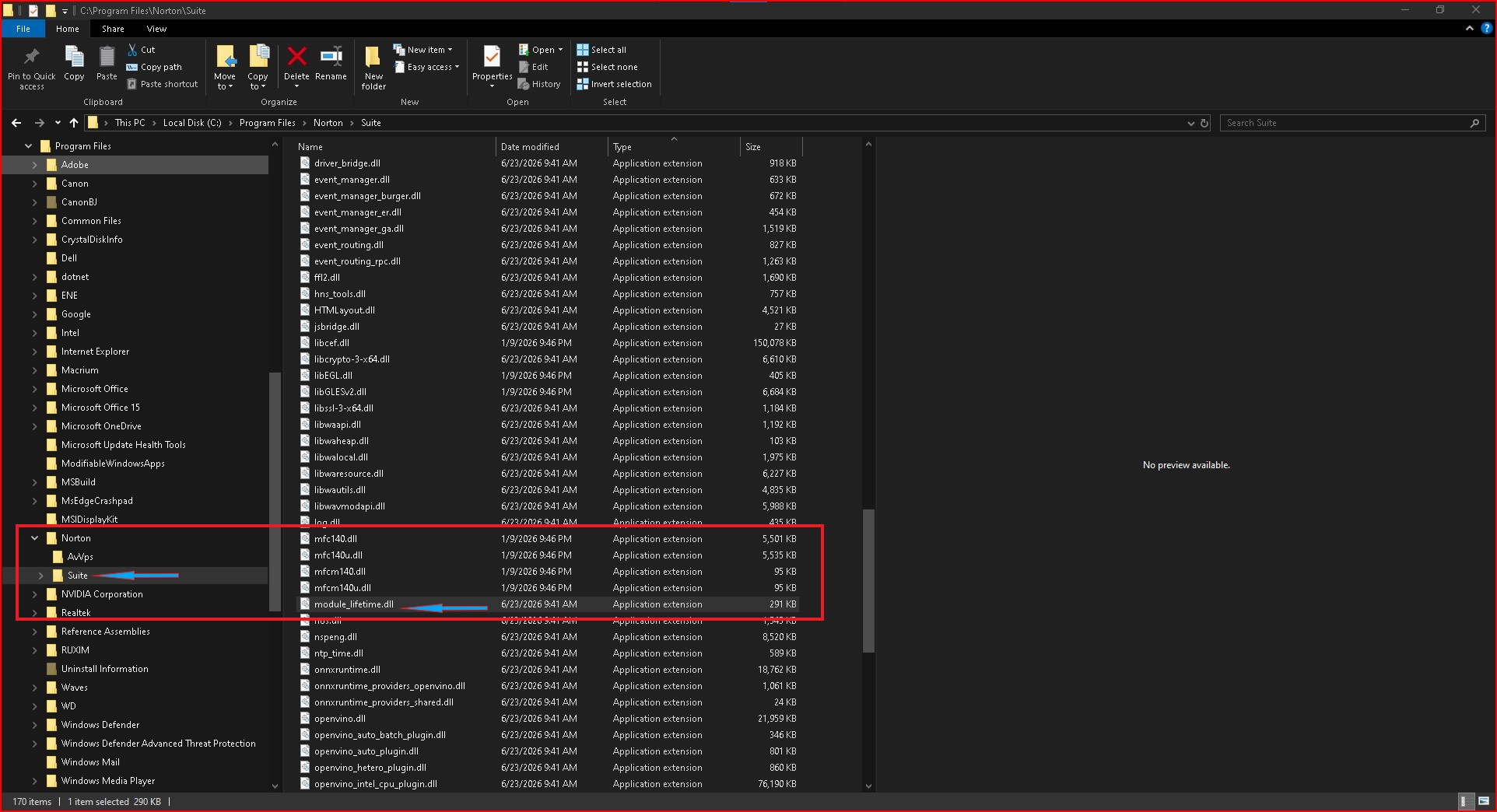
Task: Click the Back navigation arrow
Action: coord(16,123)
